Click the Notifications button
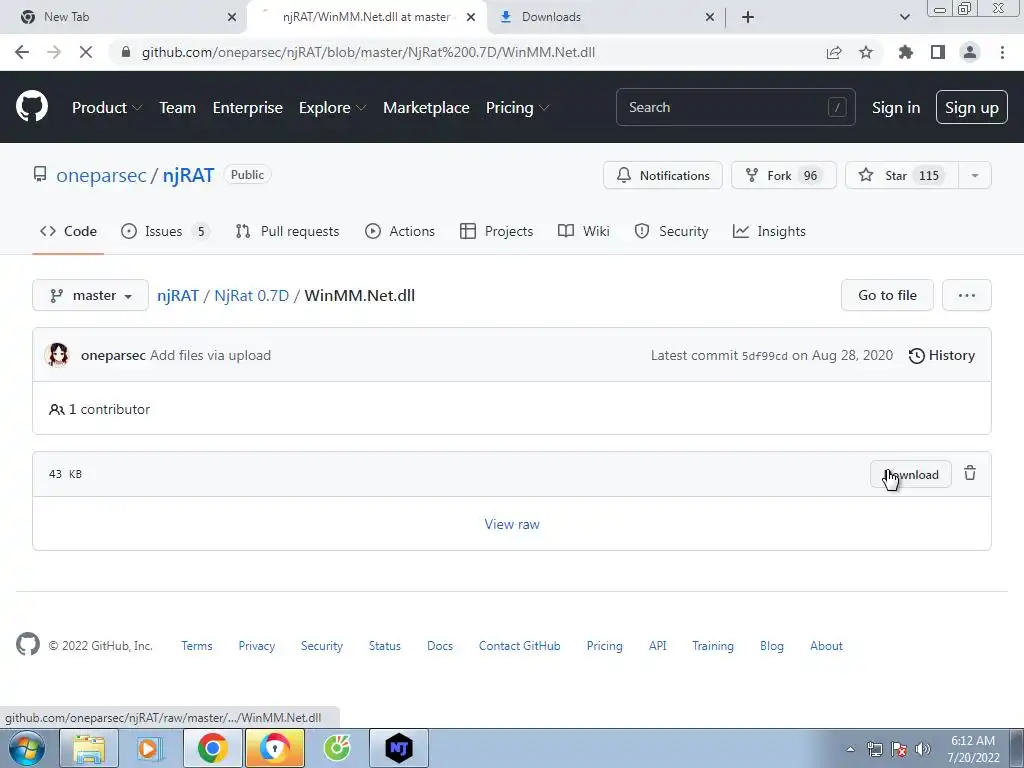The width and height of the screenshot is (1024, 768). click(x=663, y=175)
